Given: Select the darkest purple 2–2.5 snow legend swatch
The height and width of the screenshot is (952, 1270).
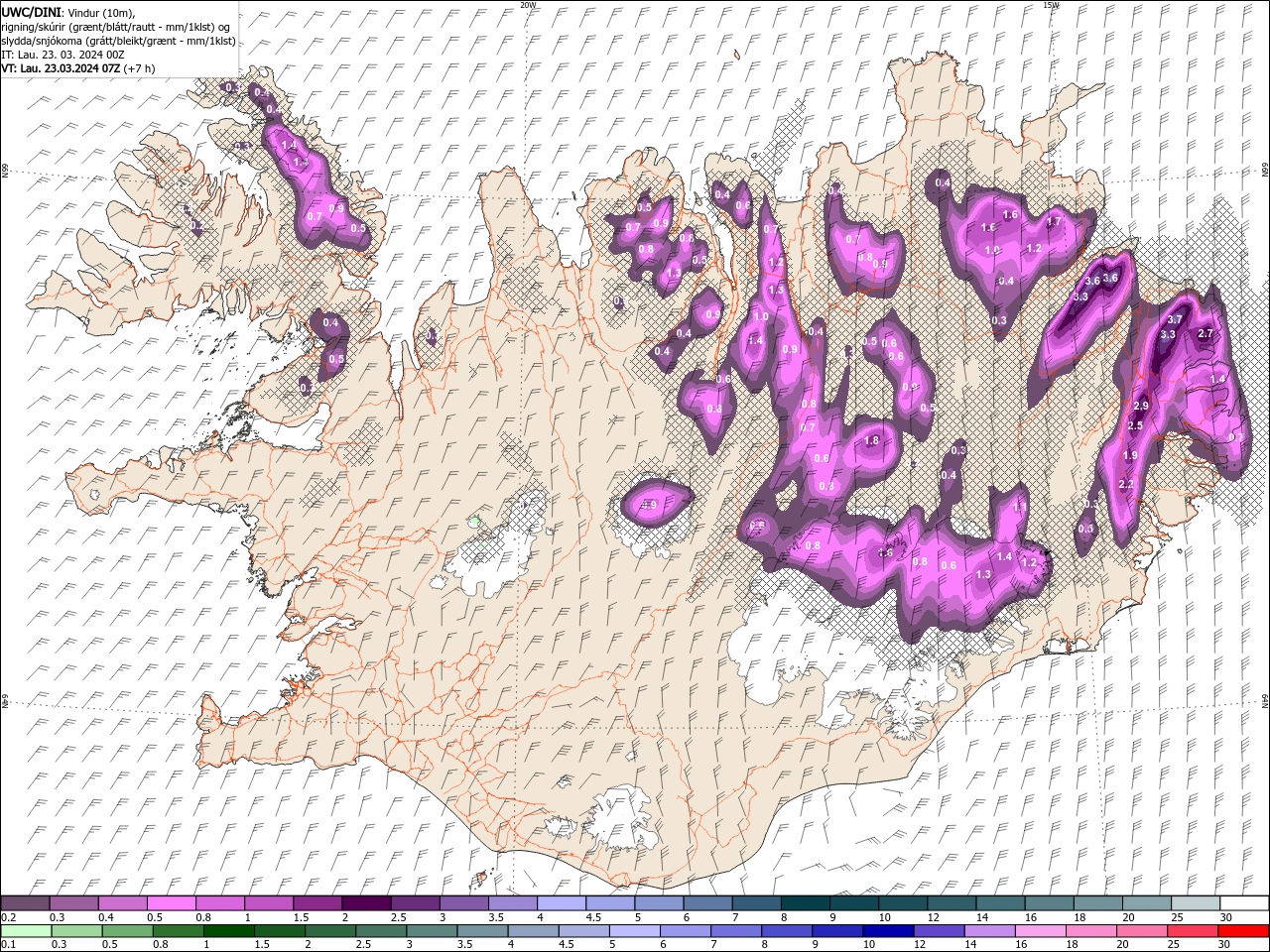Looking at the screenshot, I should 367,903.
